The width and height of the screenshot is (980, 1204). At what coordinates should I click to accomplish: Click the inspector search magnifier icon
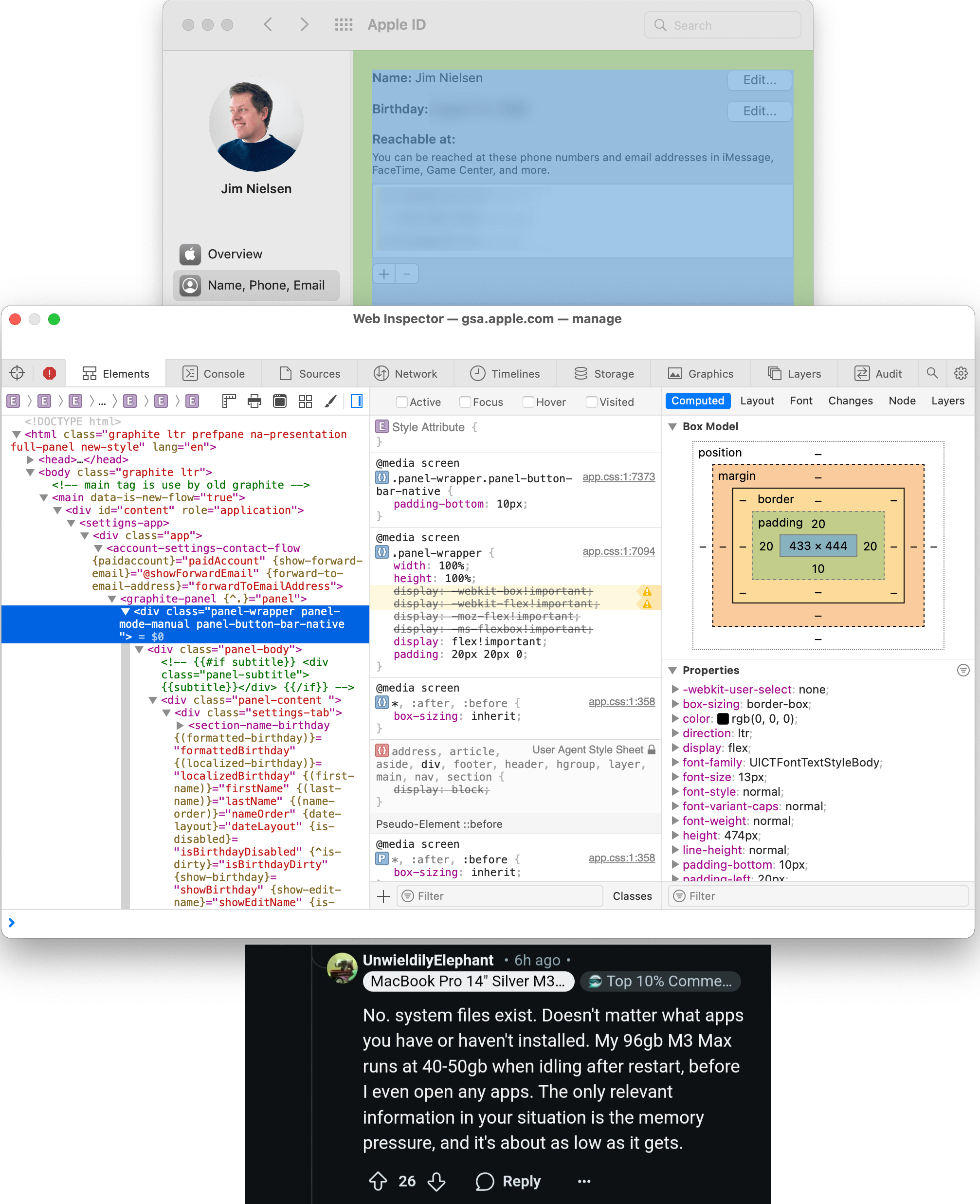[x=932, y=373]
